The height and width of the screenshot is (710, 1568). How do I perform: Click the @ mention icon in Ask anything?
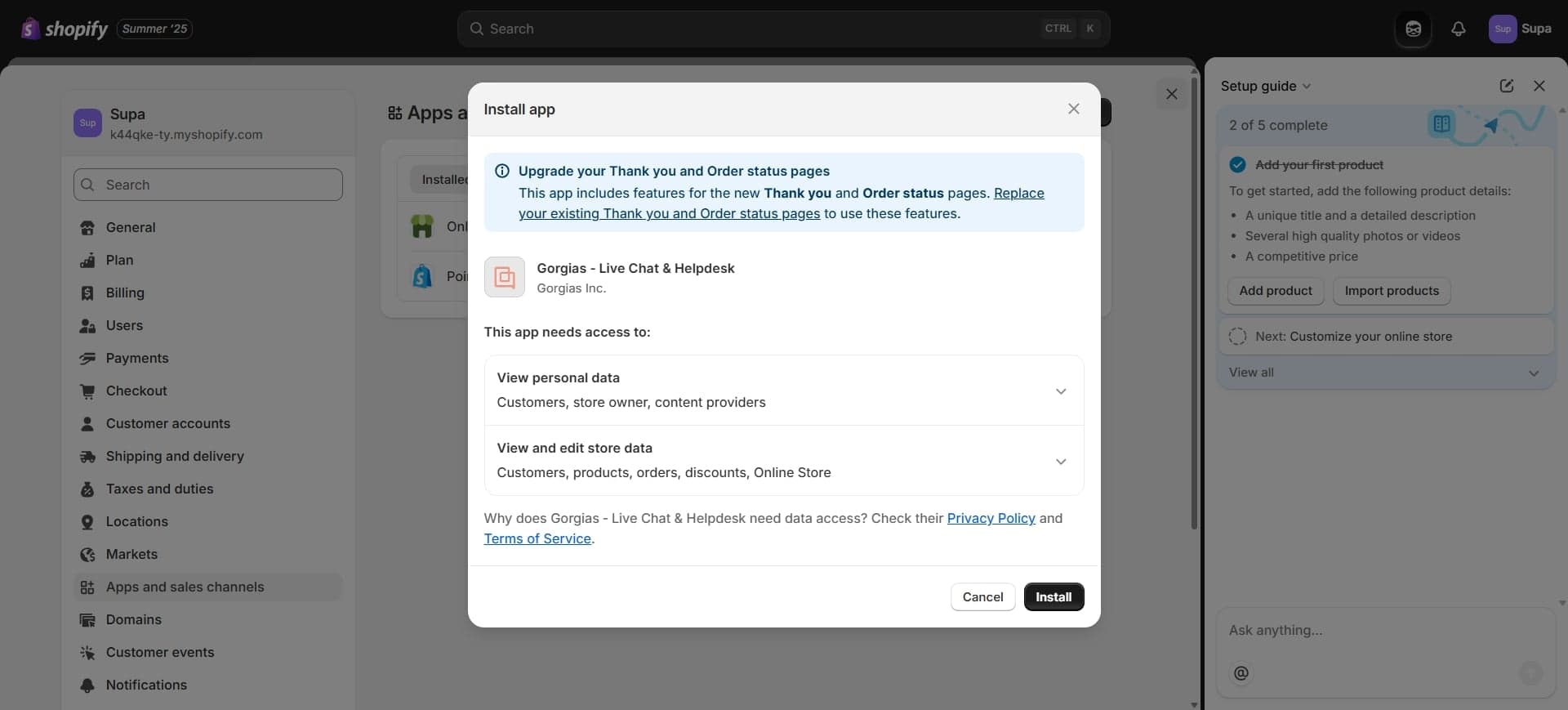pyautogui.click(x=1240, y=674)
